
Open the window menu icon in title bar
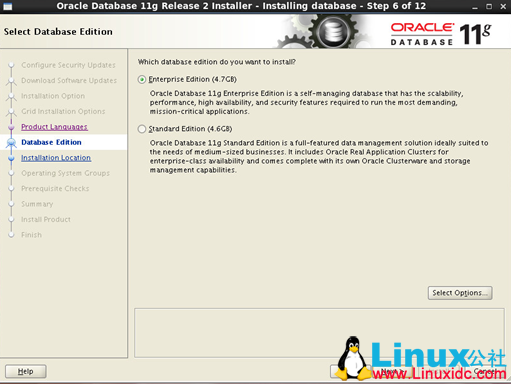(x=7, y=6)
